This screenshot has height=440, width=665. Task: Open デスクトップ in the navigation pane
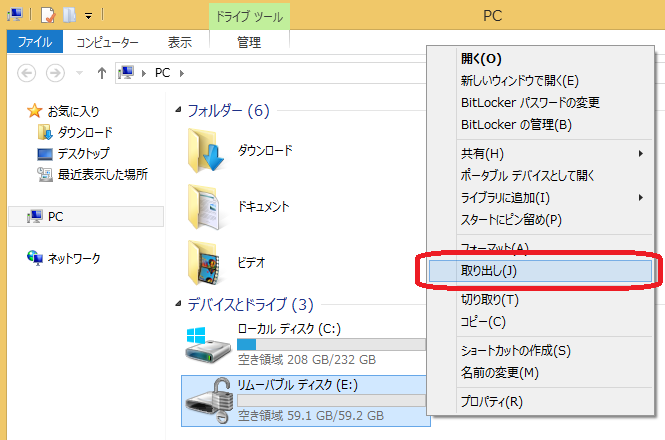coord(84,153)
